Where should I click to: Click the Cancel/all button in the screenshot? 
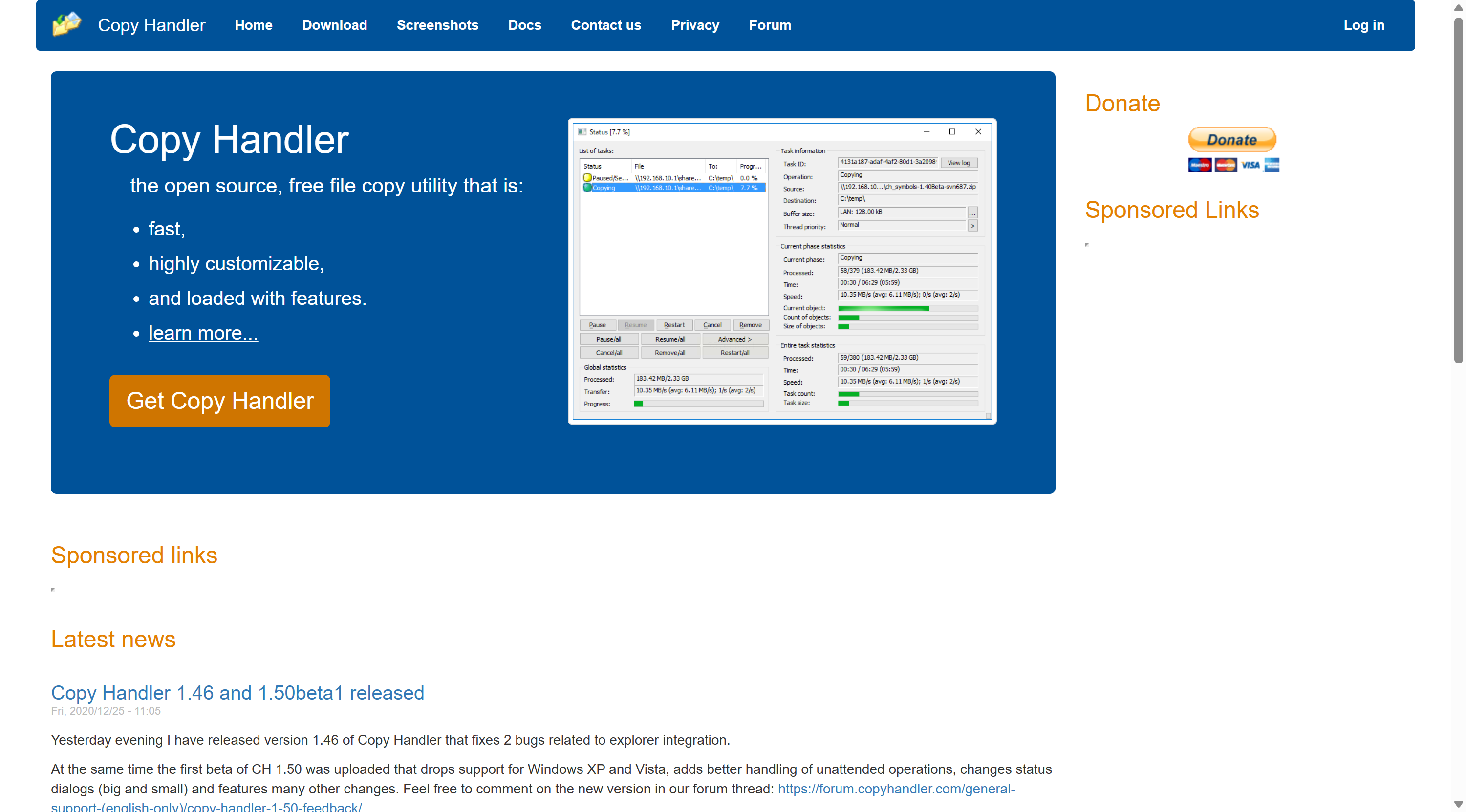[609, 353]
